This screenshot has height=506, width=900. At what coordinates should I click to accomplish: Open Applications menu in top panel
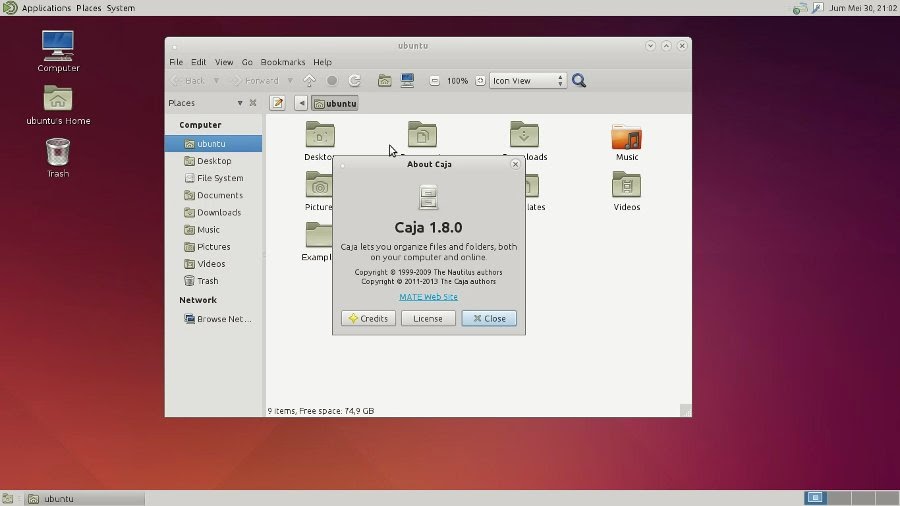46,8
